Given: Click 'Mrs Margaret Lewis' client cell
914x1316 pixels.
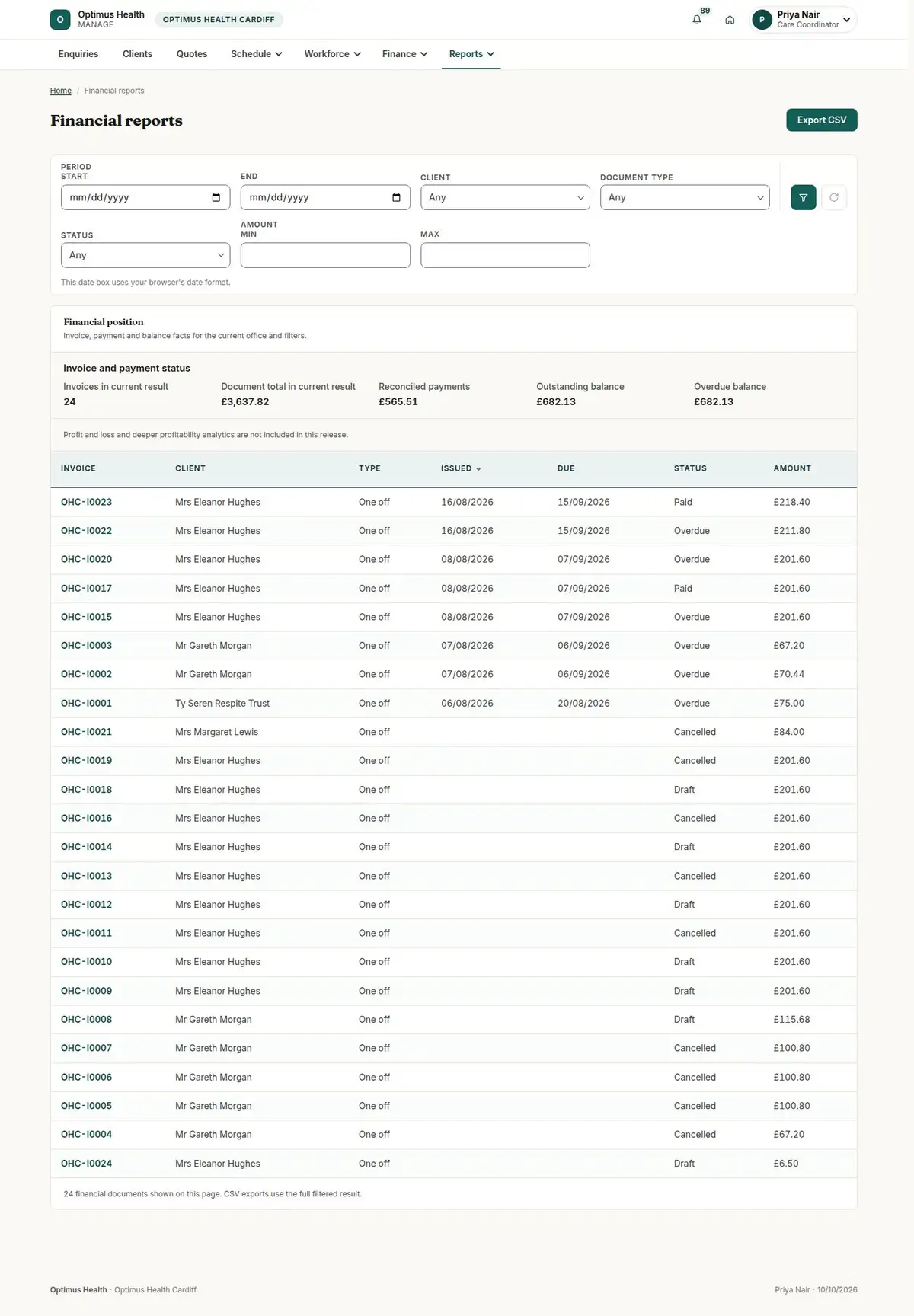Looking at the screenshot, I should point(216,732).
